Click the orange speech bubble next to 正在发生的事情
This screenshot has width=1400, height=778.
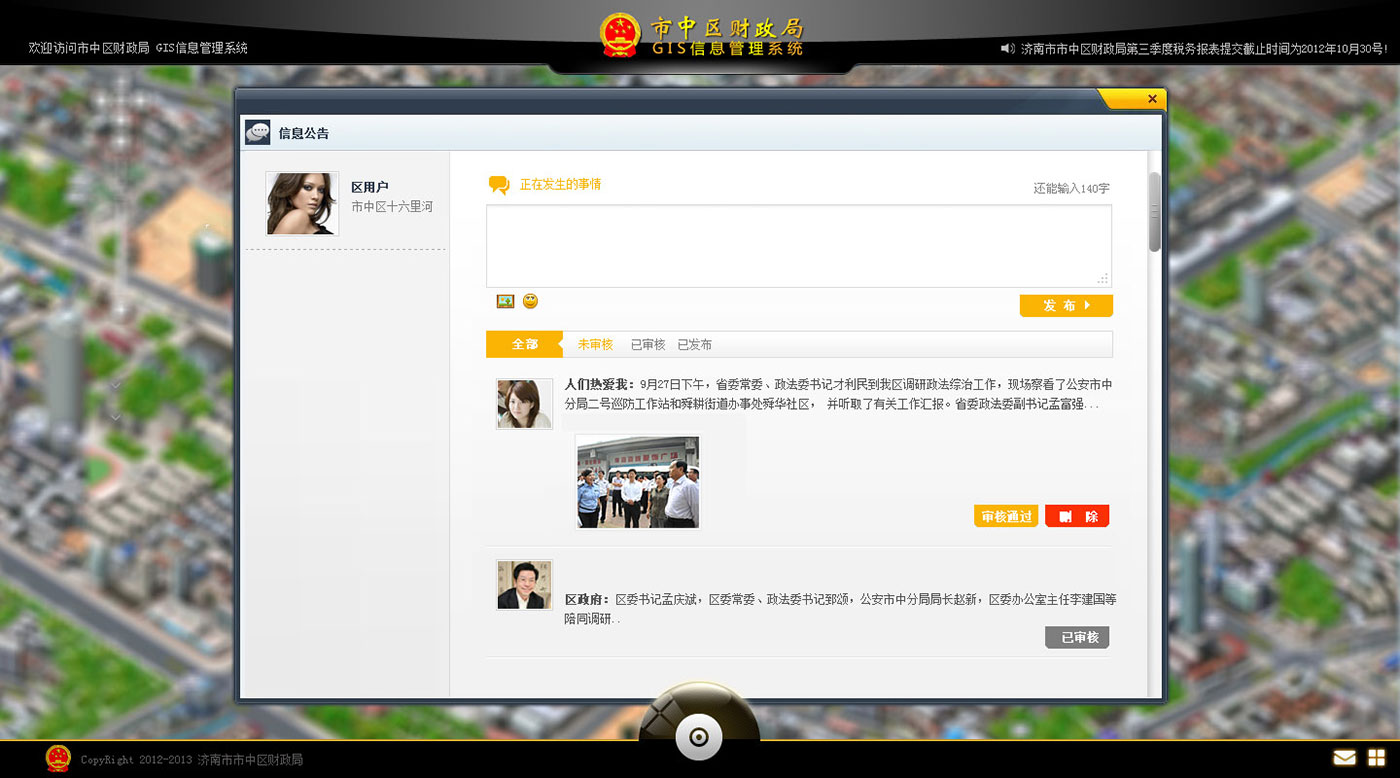coord(498,185)
